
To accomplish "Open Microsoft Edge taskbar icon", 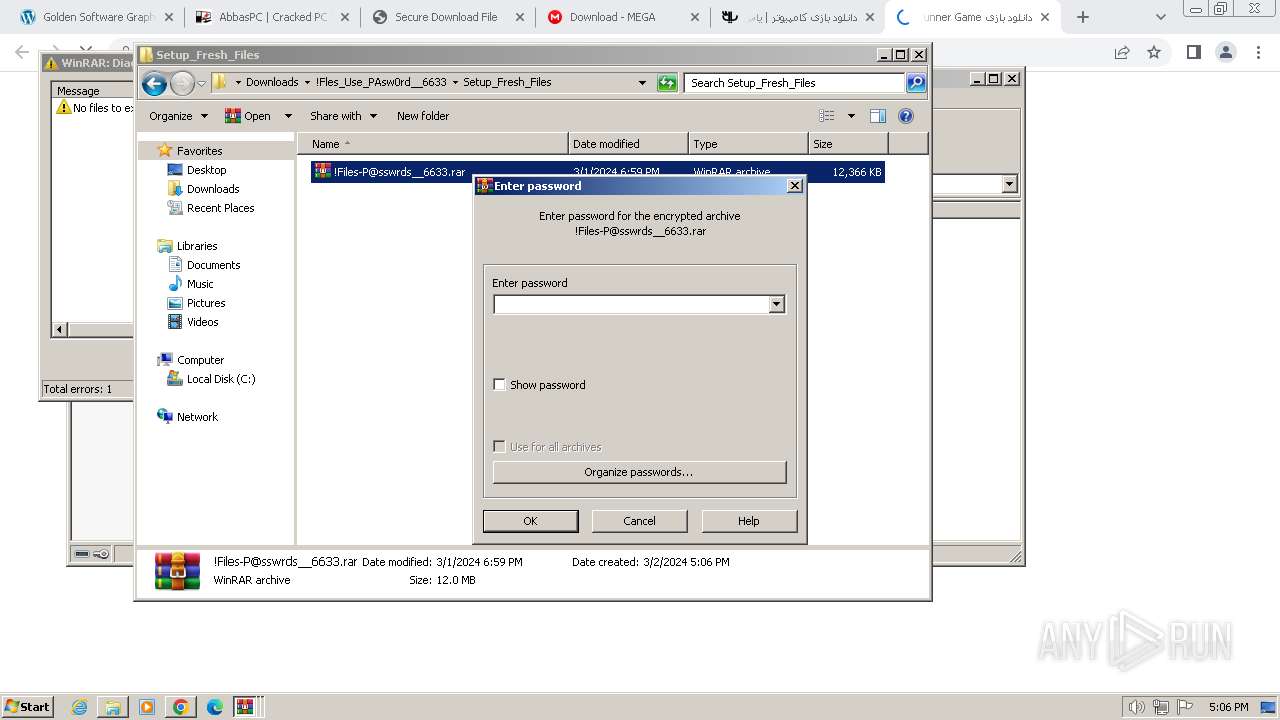I will coord(214,707).
